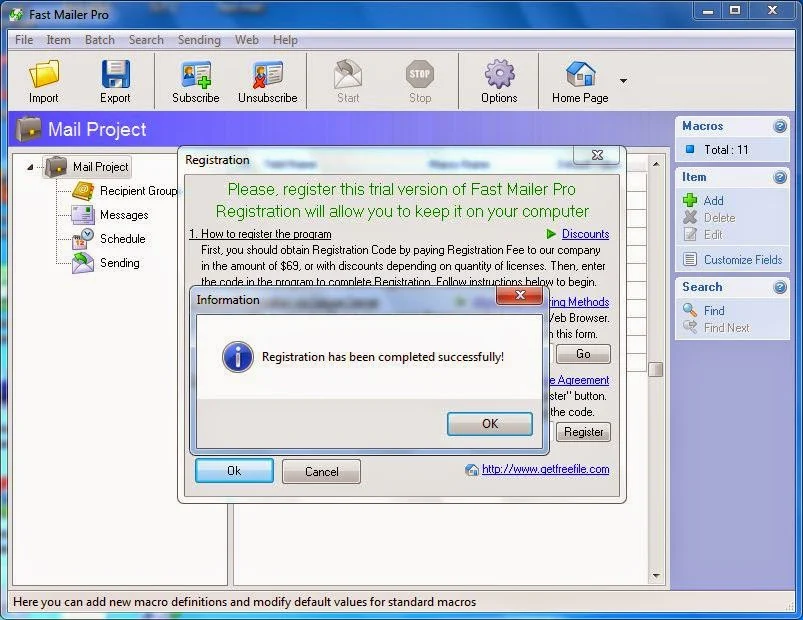803x620 pixels.
Task: Click scroll down arrow of list scrollbar
Action: 656,576
